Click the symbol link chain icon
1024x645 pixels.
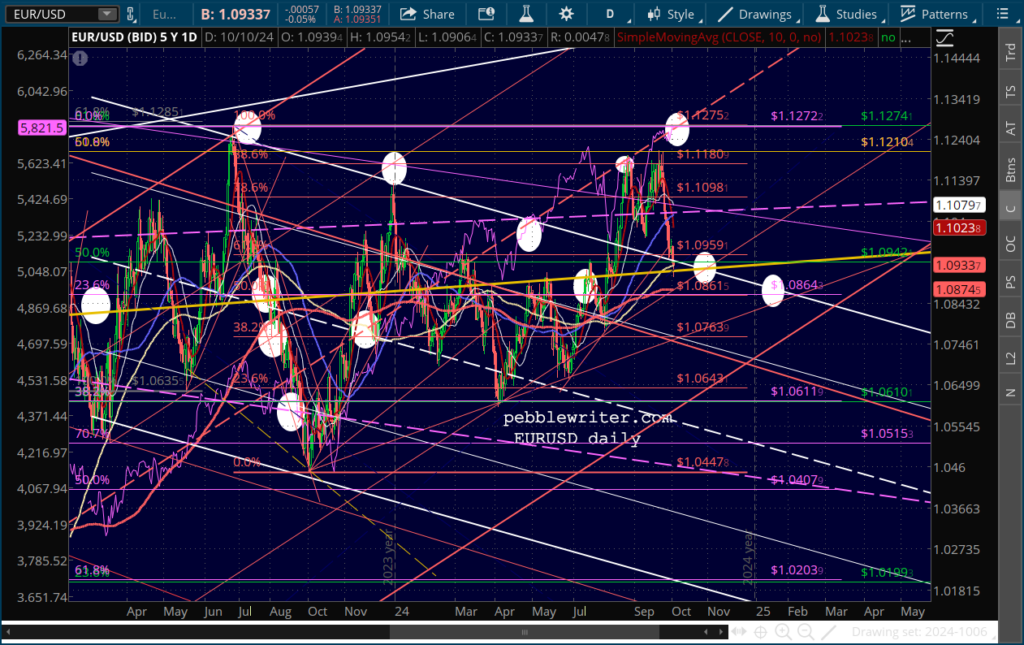coord(130,14)
